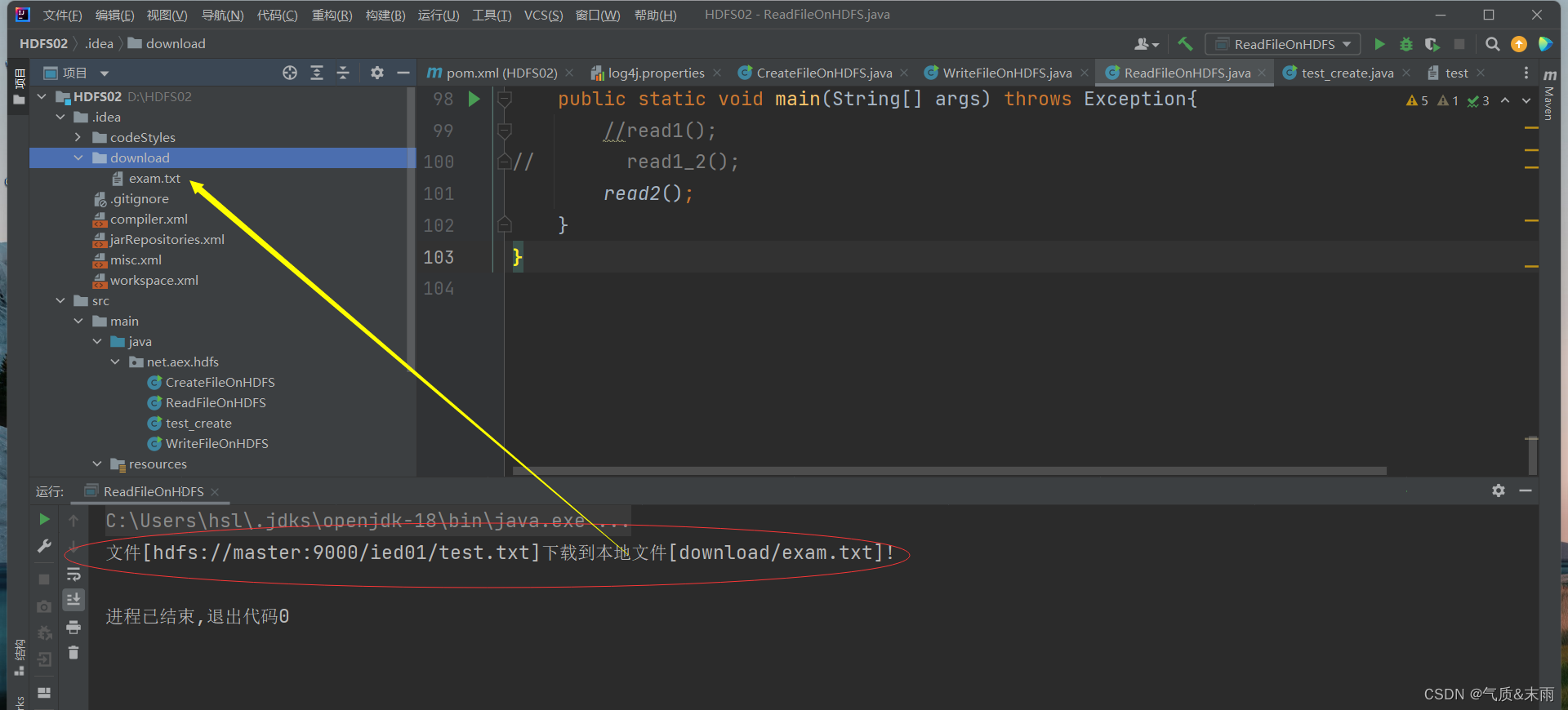Open the VCS(S) menu
The height and width of the screenshot is (710, 1568).
(x=543, y=15)
